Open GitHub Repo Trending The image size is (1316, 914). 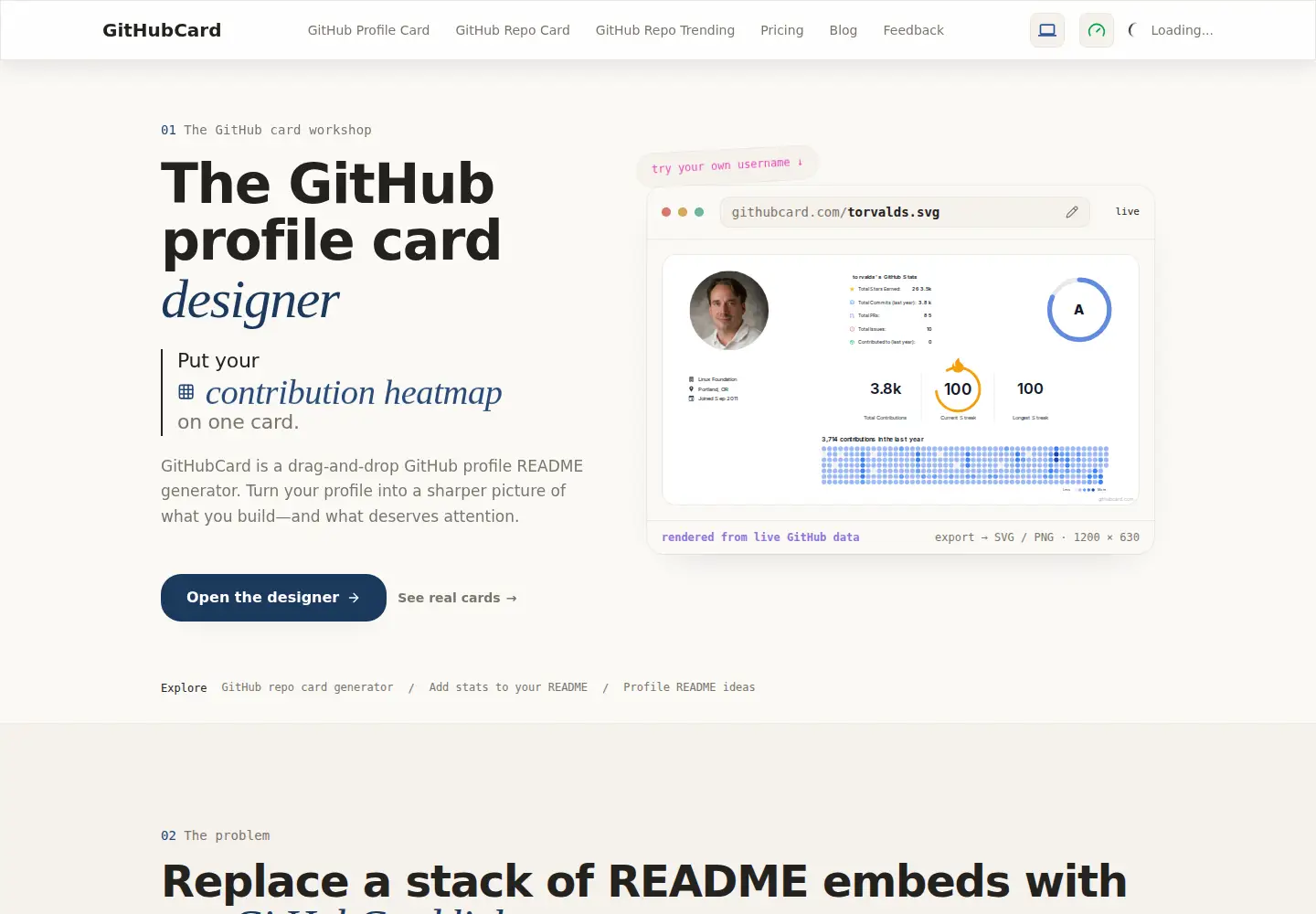pos(665,30)
